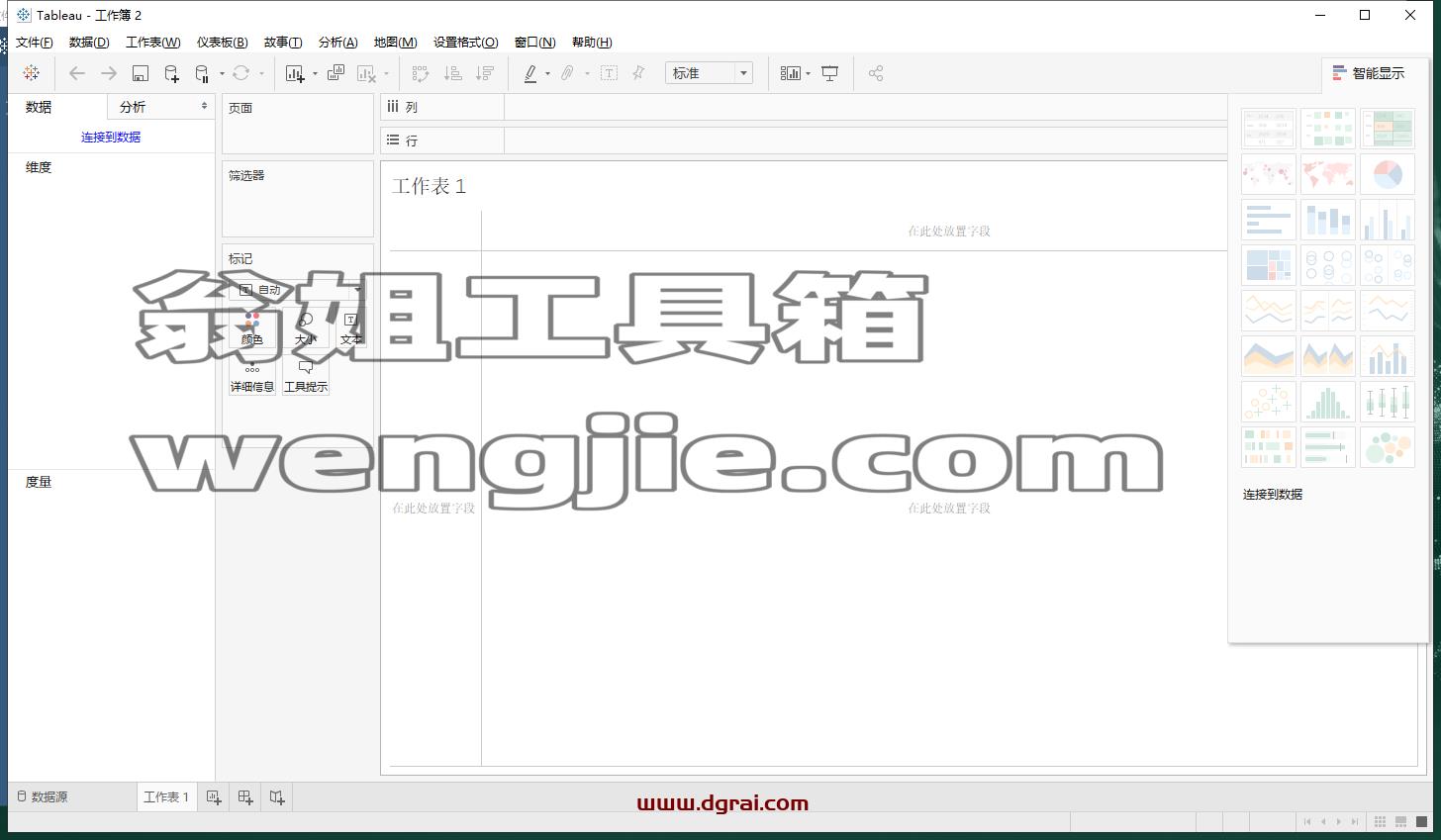Click the highlighter pen icon
This screenshot has height=840, width=1441.
530,73
